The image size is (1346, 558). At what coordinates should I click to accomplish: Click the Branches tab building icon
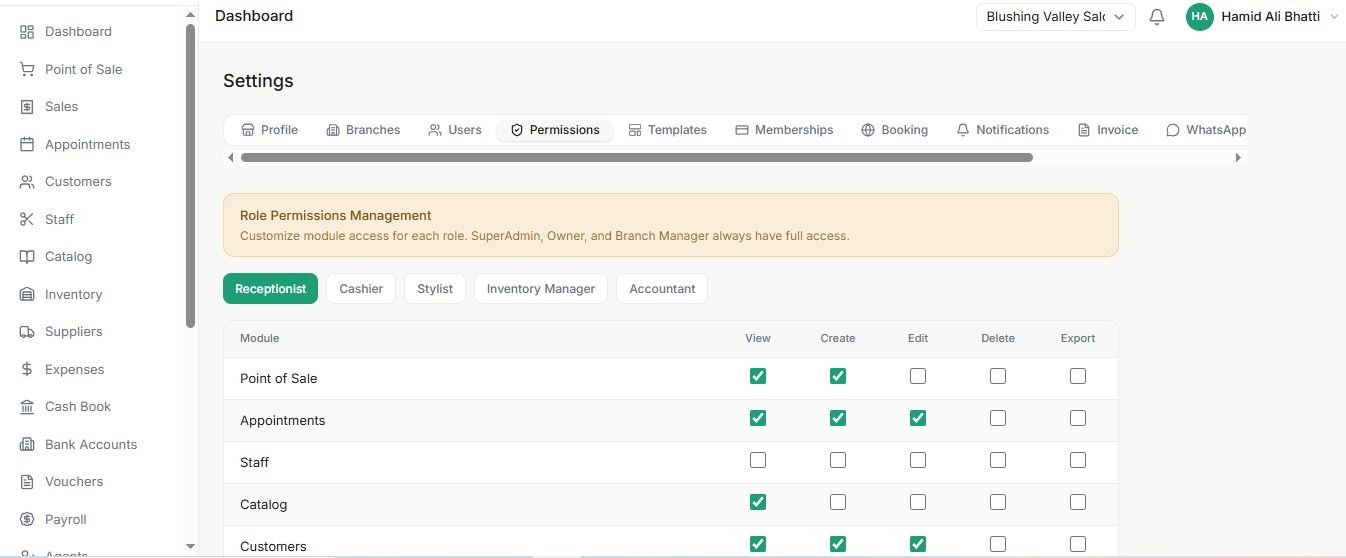pos(333,130)
